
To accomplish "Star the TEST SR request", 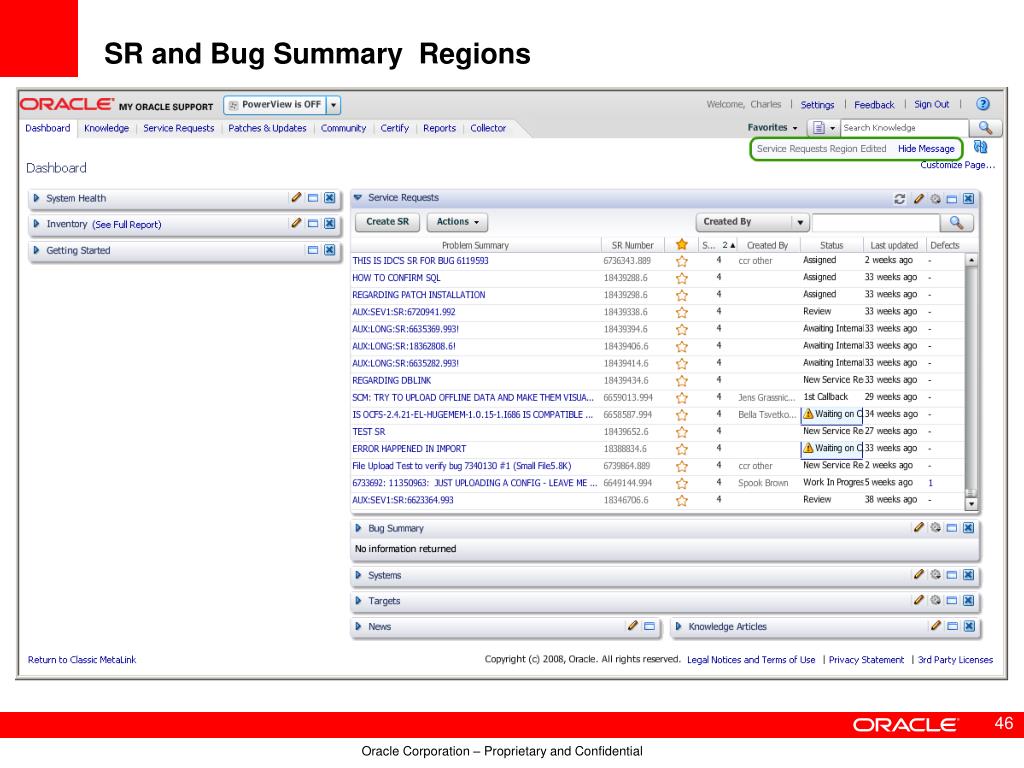I will click(682, 432).
